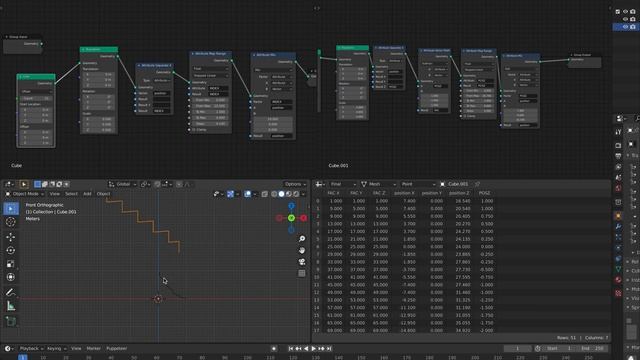The image size is (640, 360).
Task: Click the position X column header
Action: [x=404, y=193]
